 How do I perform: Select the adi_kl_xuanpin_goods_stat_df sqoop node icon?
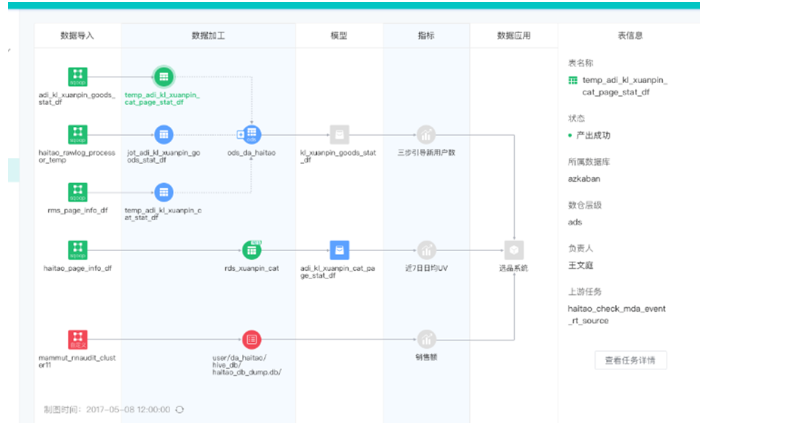tap(78, 77)
